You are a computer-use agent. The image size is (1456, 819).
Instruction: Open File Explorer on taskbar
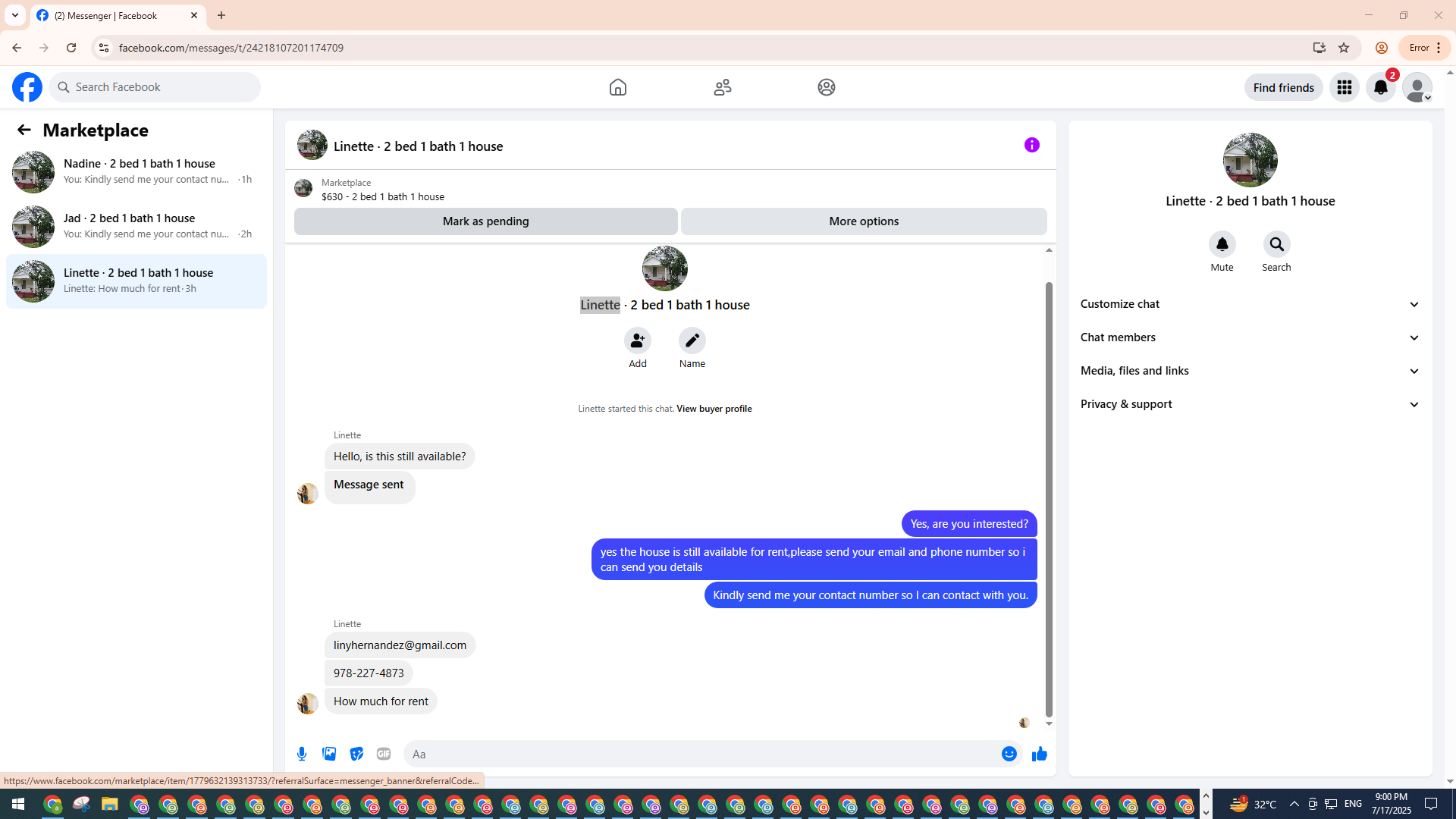110,804
